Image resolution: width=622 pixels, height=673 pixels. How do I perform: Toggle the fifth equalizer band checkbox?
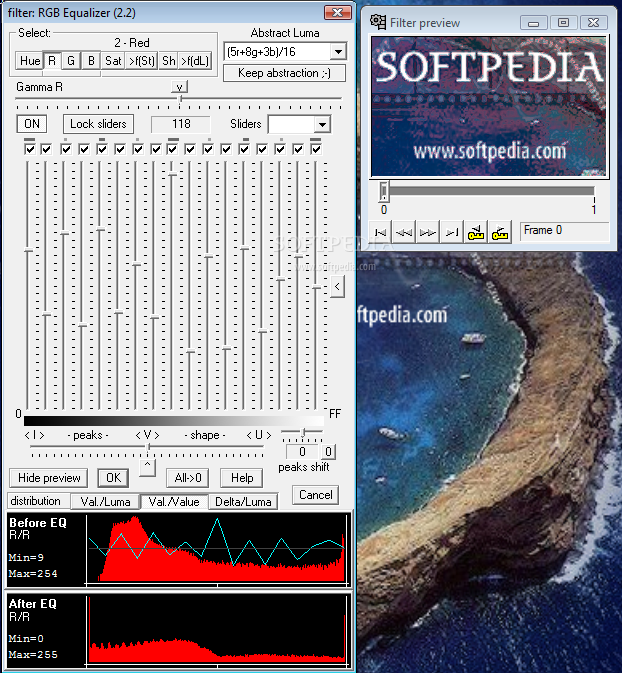102,149
